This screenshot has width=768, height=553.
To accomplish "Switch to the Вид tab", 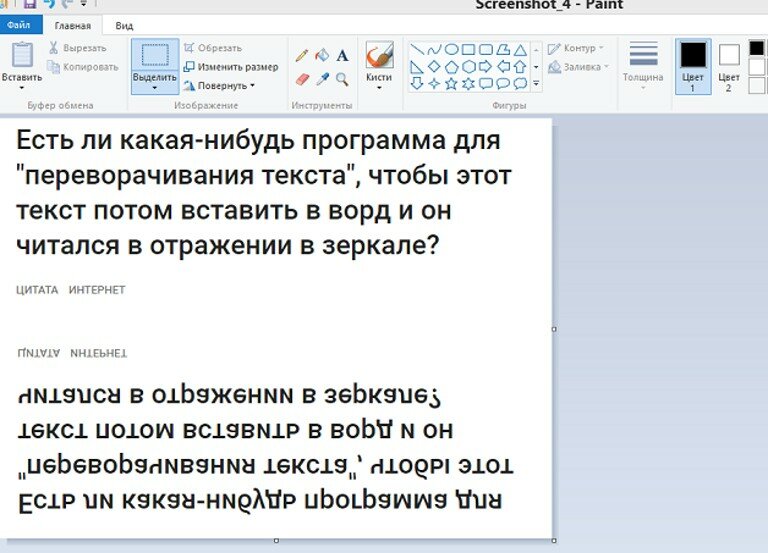I will coord(124,25).
